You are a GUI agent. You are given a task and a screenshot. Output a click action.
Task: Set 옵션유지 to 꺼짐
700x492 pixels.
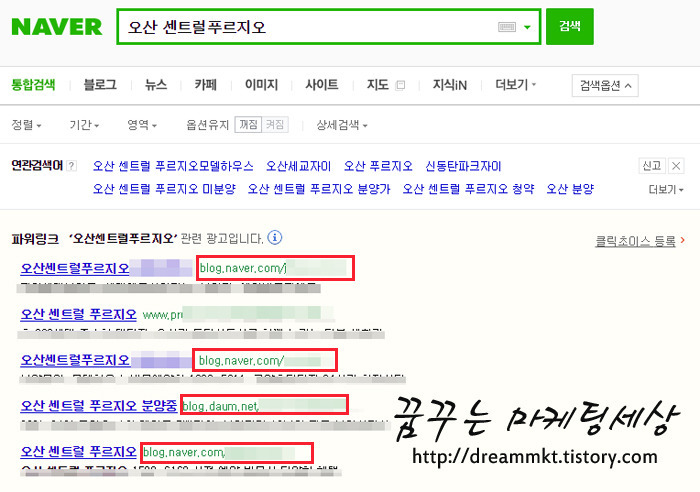tap(248, 125)
